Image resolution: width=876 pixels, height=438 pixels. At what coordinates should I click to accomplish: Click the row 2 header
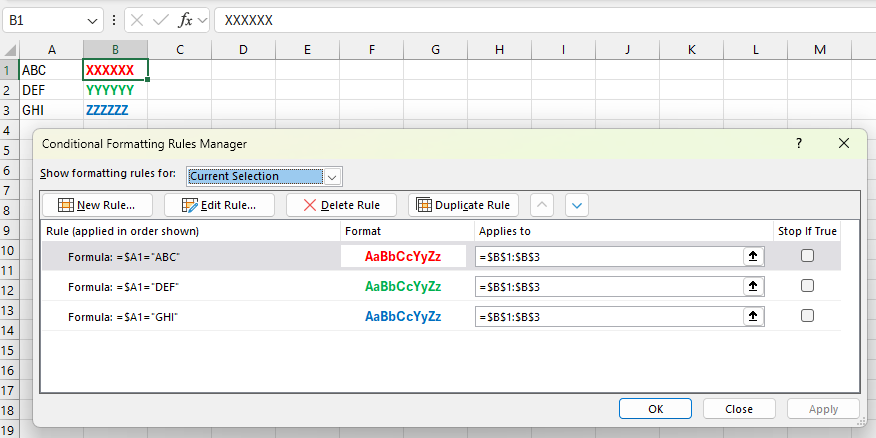(9, 90)
